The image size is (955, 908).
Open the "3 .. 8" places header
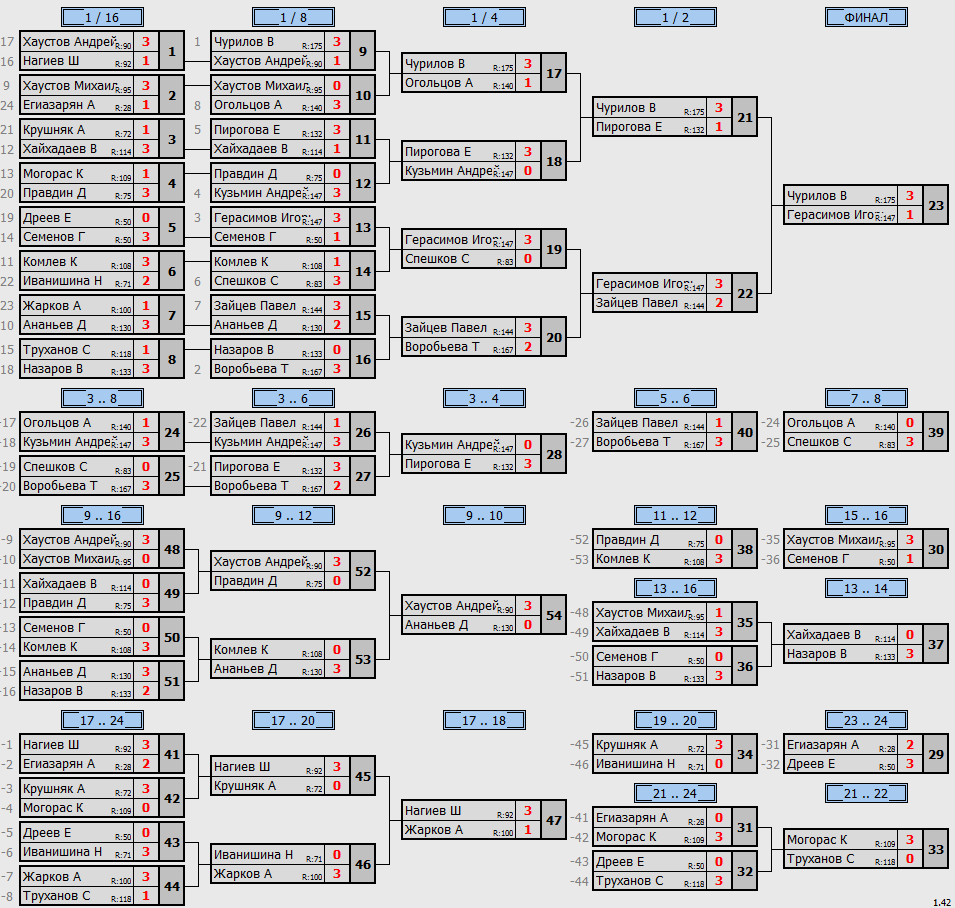tap(102, 398)
